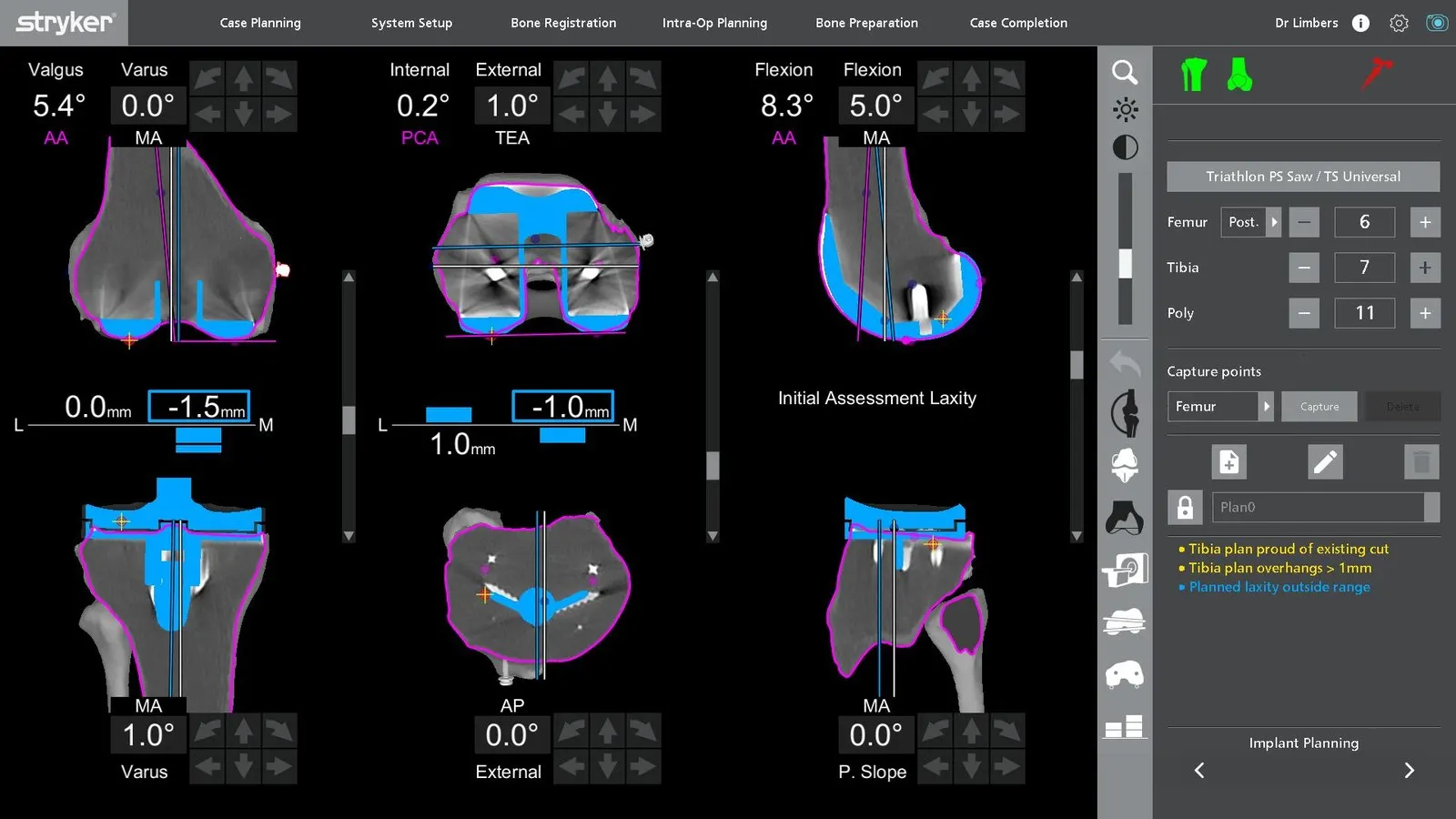Click the red probe tool icon
Viewport: 1456px width, 819px height.
click(1377, 73)
